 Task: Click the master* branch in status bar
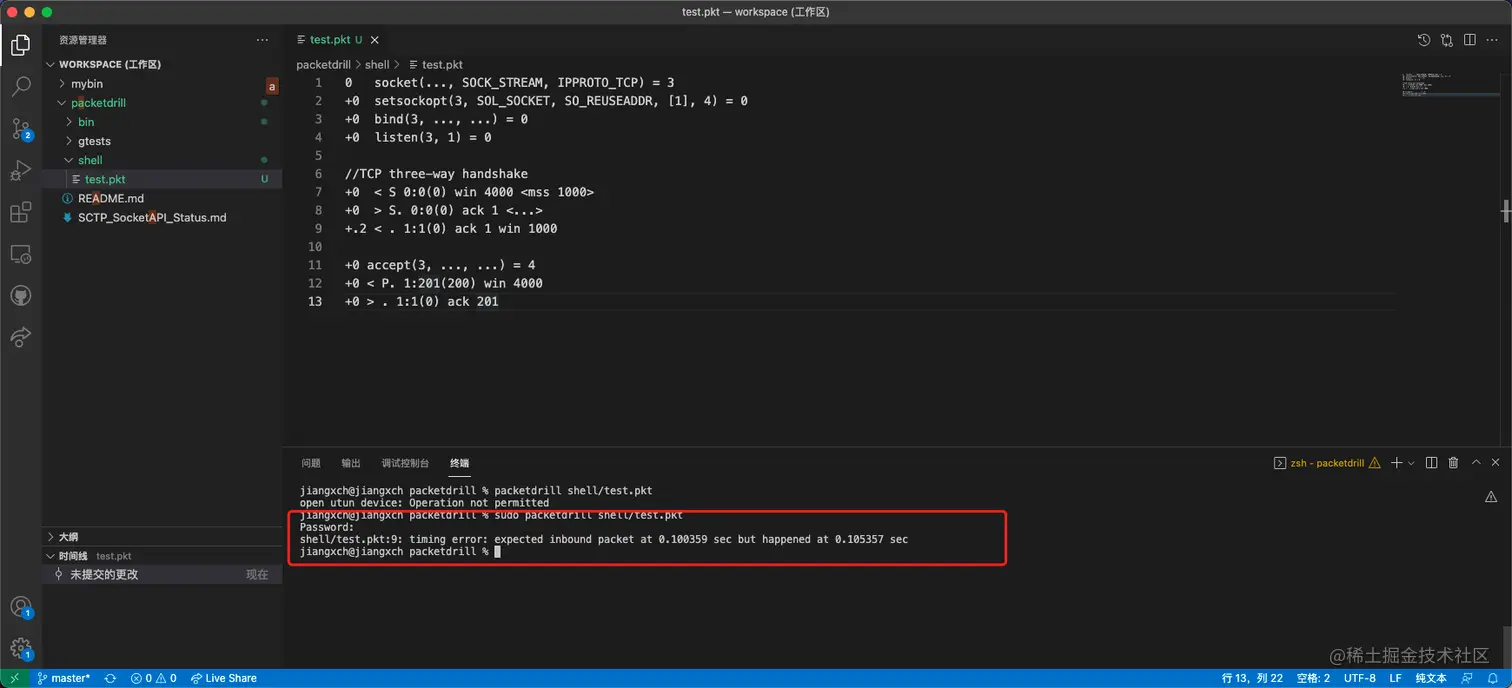[63, 678]
